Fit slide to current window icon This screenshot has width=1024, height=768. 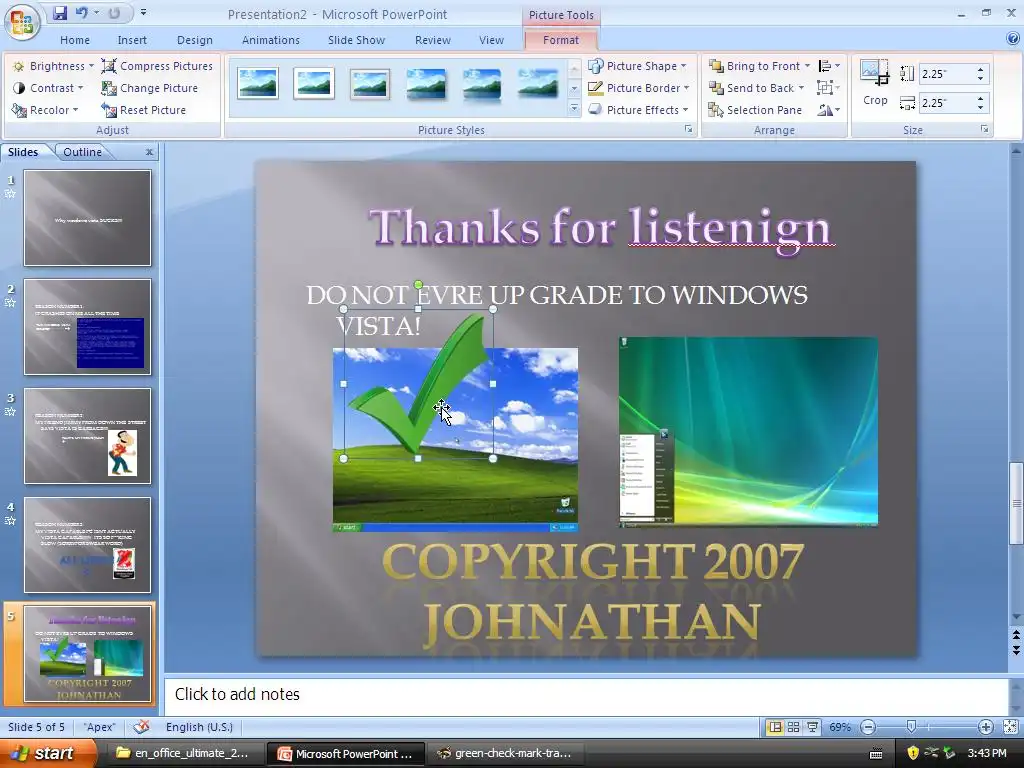[x=1010, y=727]
